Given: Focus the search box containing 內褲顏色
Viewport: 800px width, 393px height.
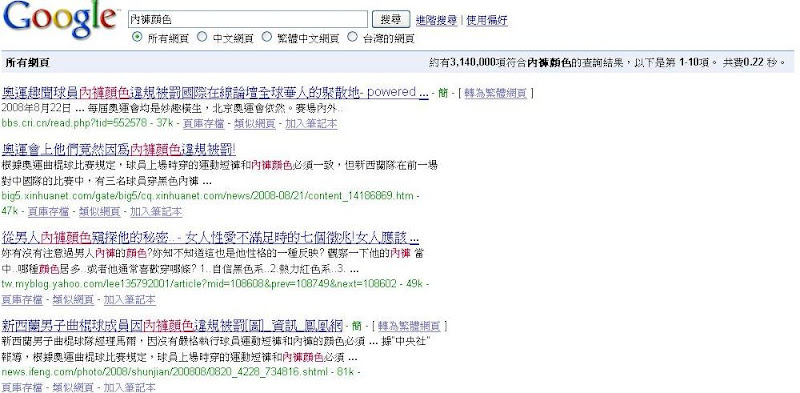Looking at the screenshot, I should pos(247,19).
